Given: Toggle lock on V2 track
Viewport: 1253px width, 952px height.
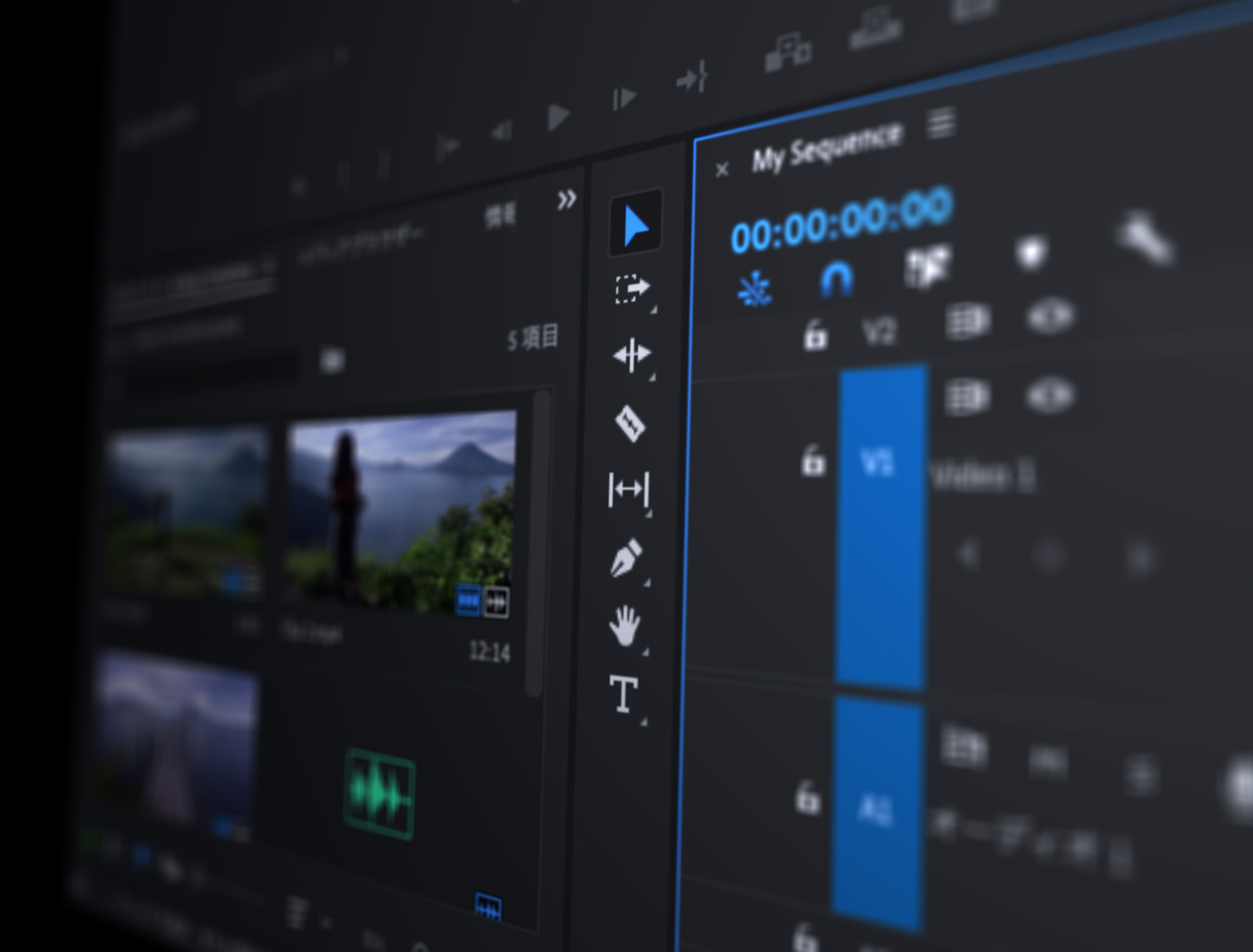Looking at the screenshot, I should (x=815, y=335).
